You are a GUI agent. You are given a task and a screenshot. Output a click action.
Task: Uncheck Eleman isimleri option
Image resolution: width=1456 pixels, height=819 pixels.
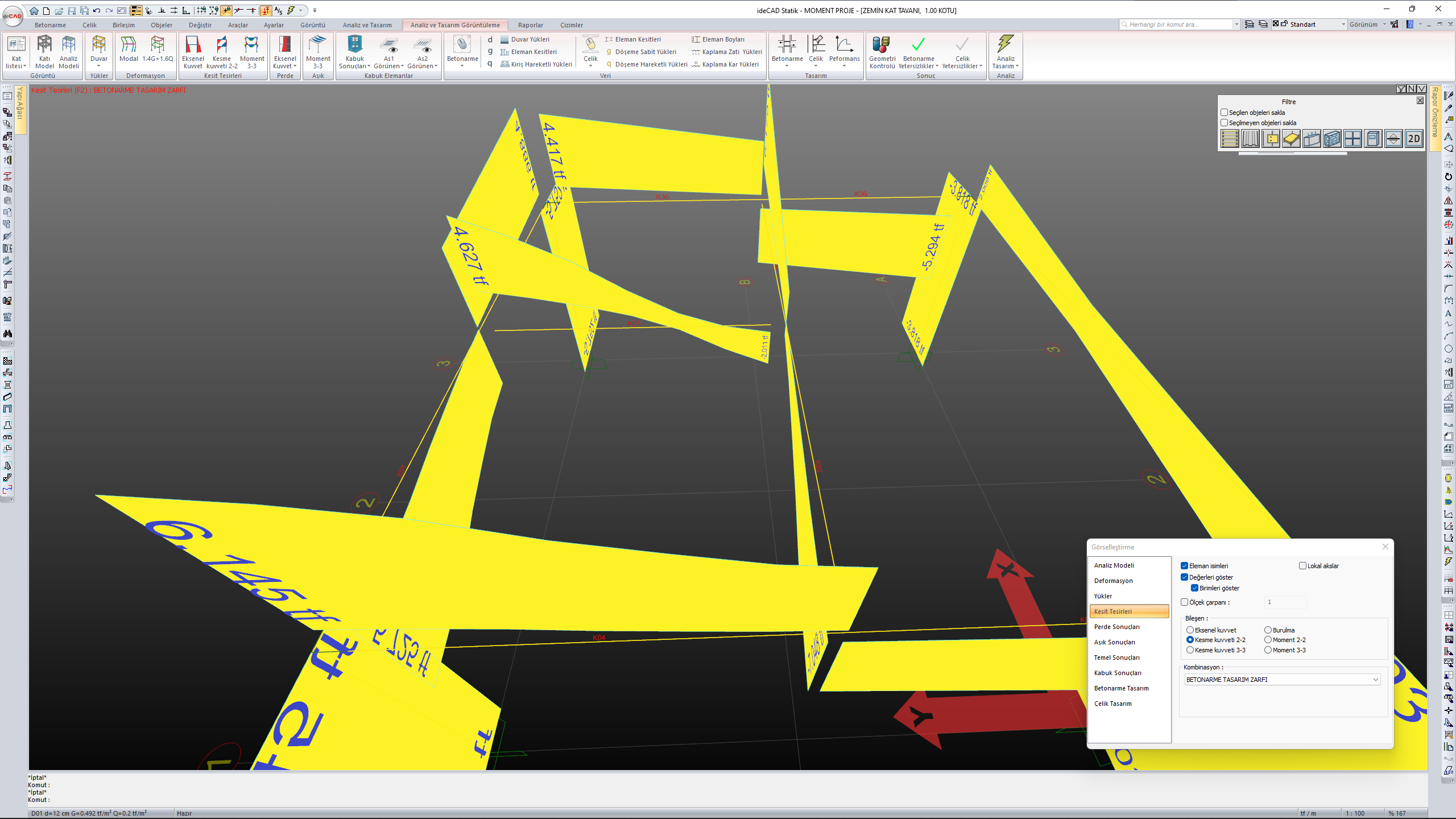click(1184, 566)
